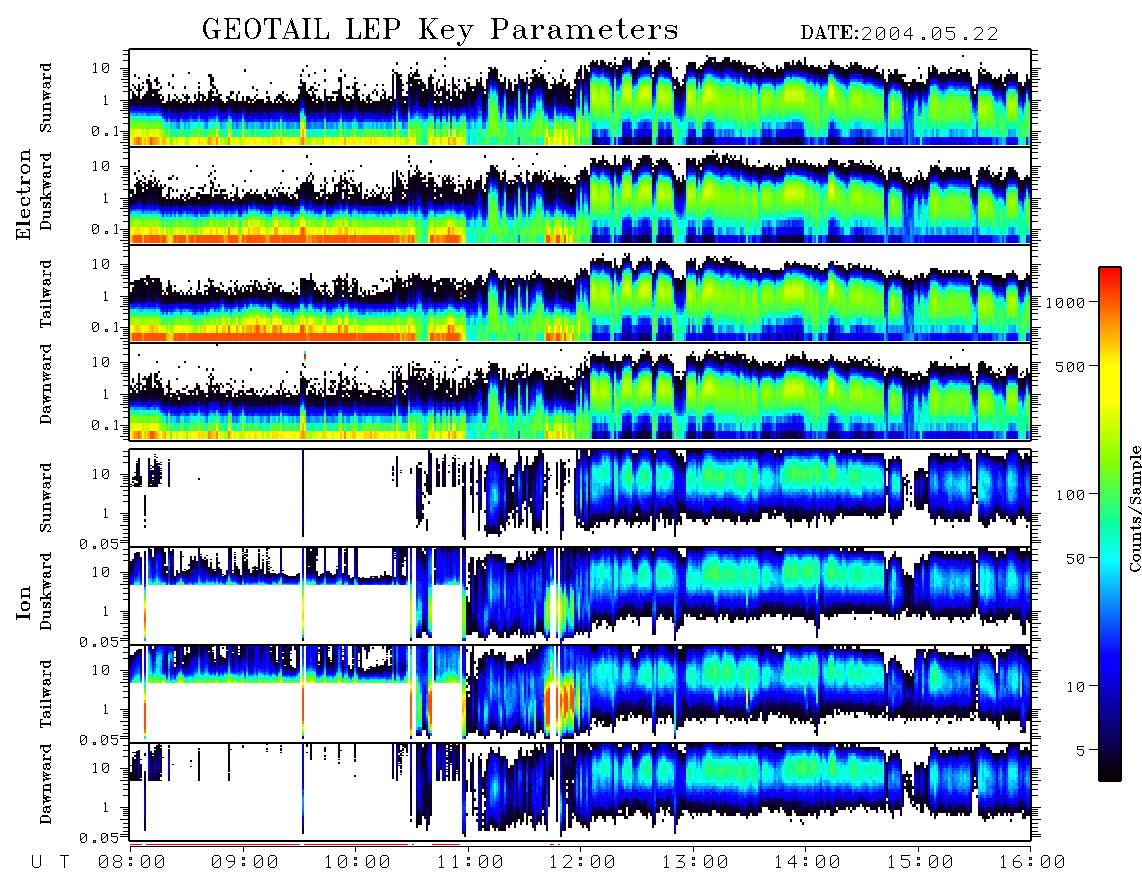Viewport: 1142px width, 880px height.
Task: Click the 1000 color bar tick label
Action: tap(1065, 303)
